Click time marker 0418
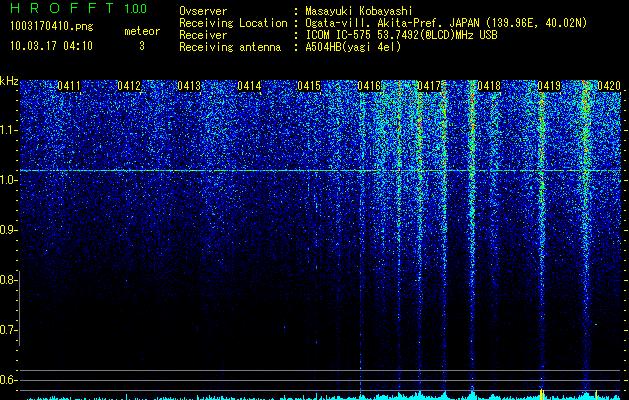 (x=489, y=86)
